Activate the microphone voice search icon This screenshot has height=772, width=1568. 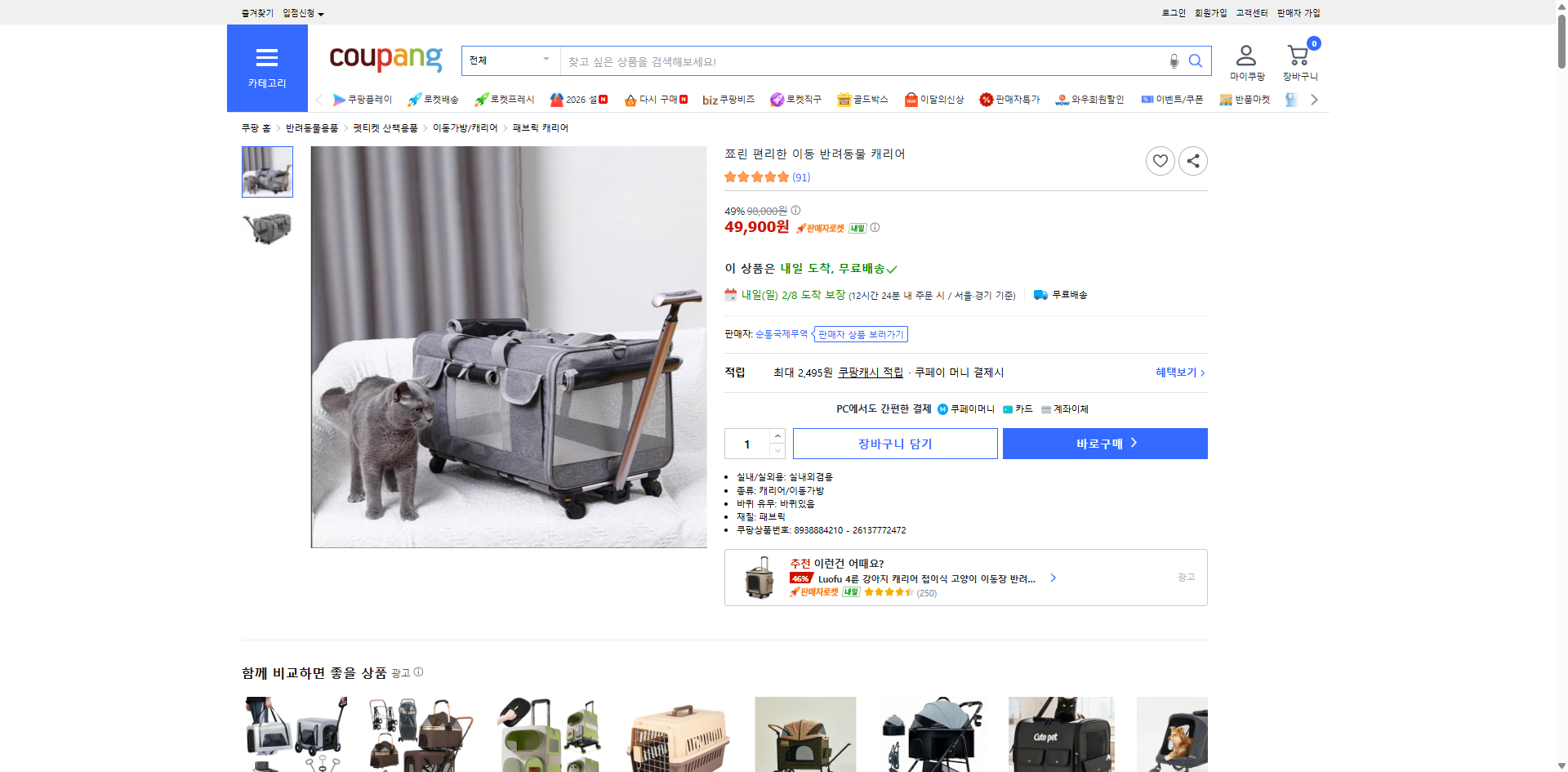(1174, 60)
